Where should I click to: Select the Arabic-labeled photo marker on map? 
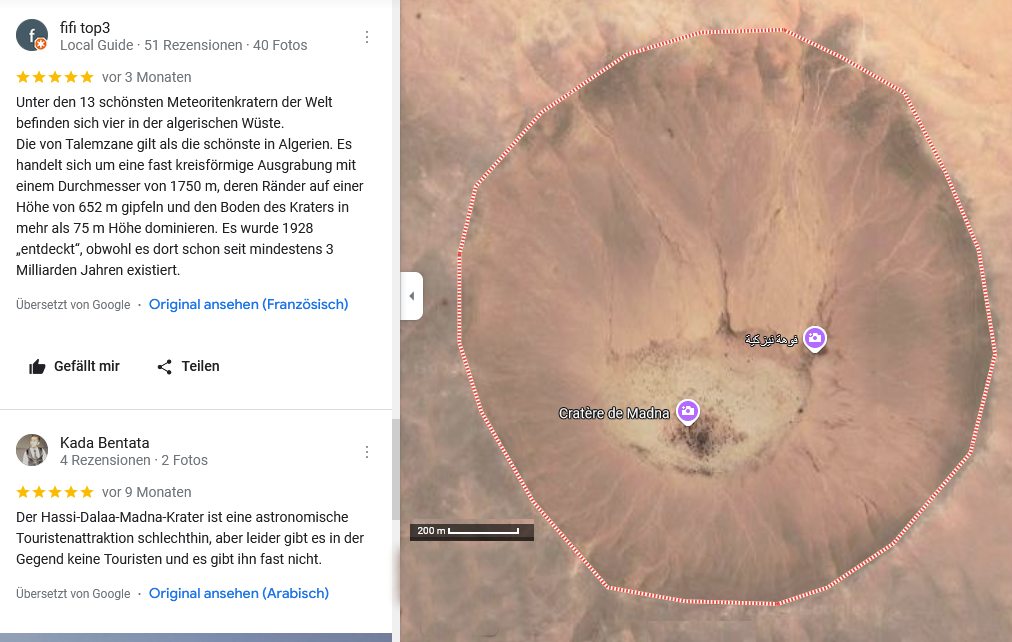(x=815, y=339)
